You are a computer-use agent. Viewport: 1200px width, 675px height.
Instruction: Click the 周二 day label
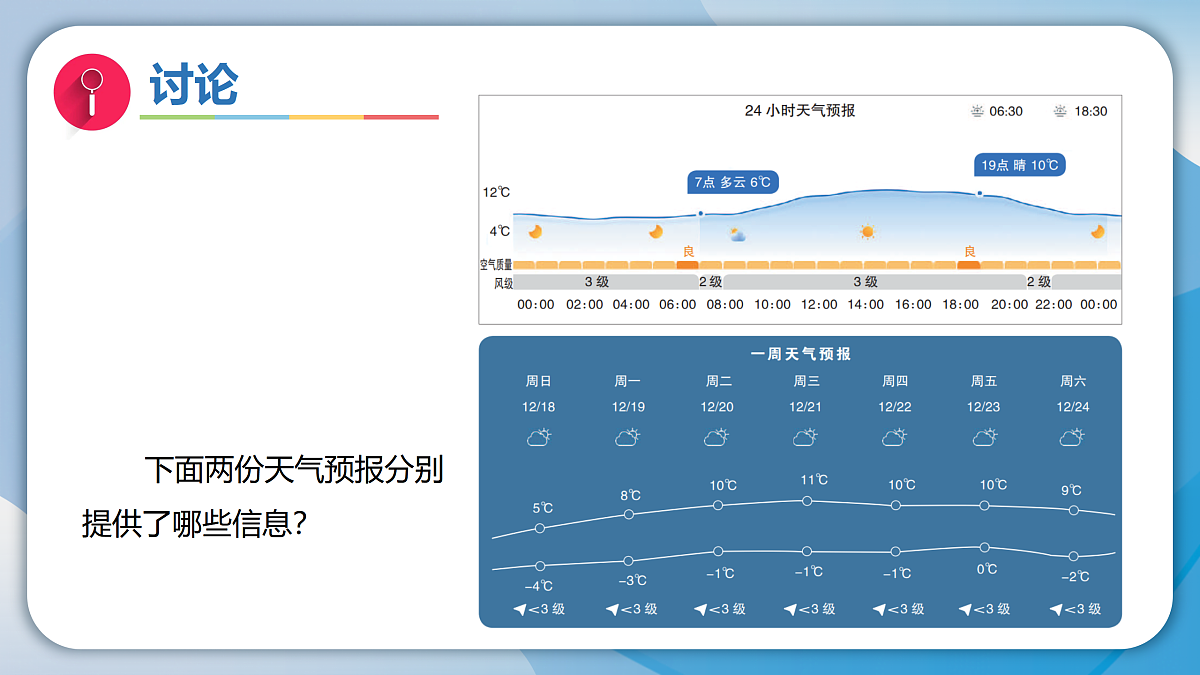(718, 381)
